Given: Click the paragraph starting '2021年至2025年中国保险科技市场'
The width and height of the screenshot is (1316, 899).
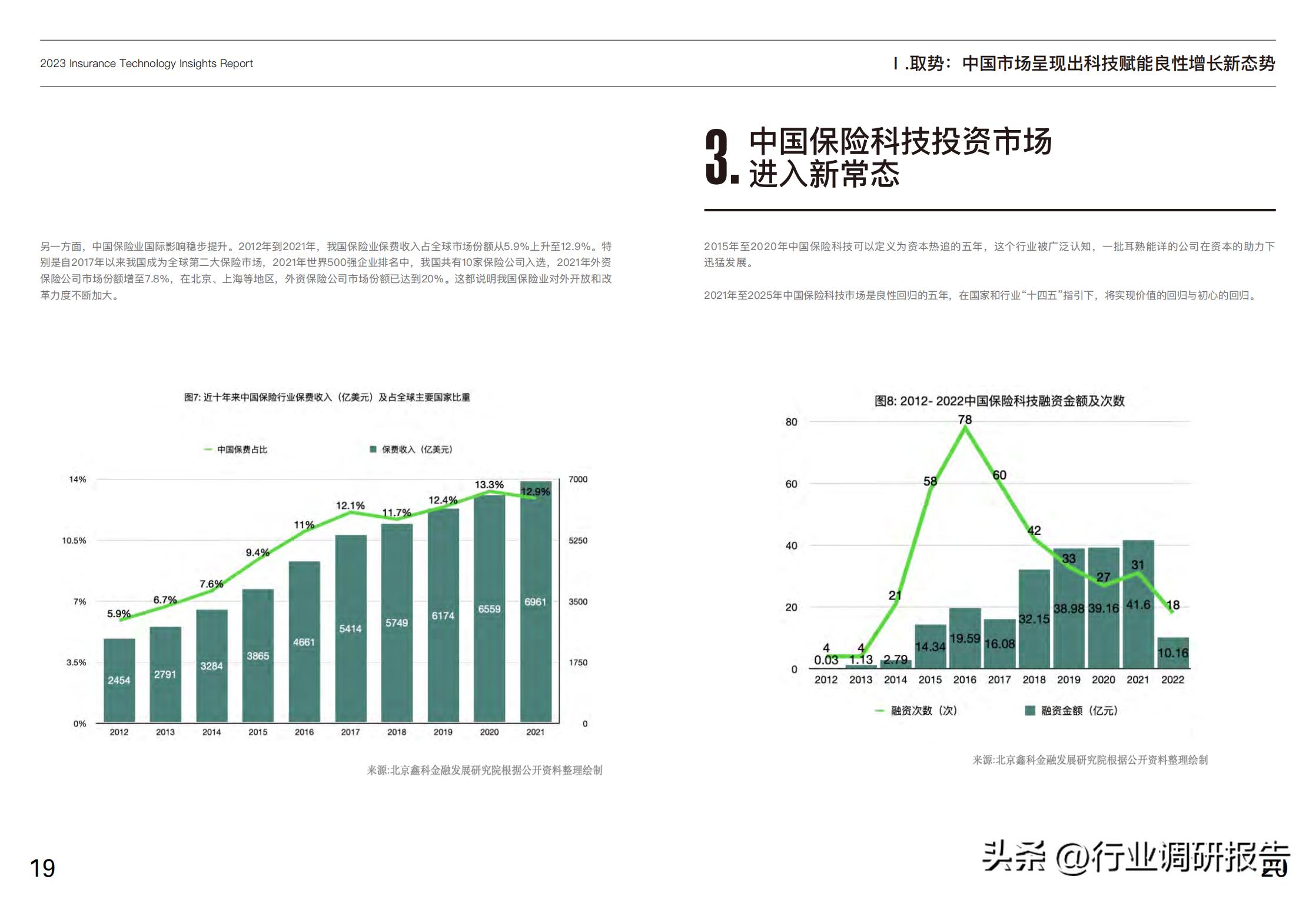Looking at the screenshot, I should click(x=981, y=295).
